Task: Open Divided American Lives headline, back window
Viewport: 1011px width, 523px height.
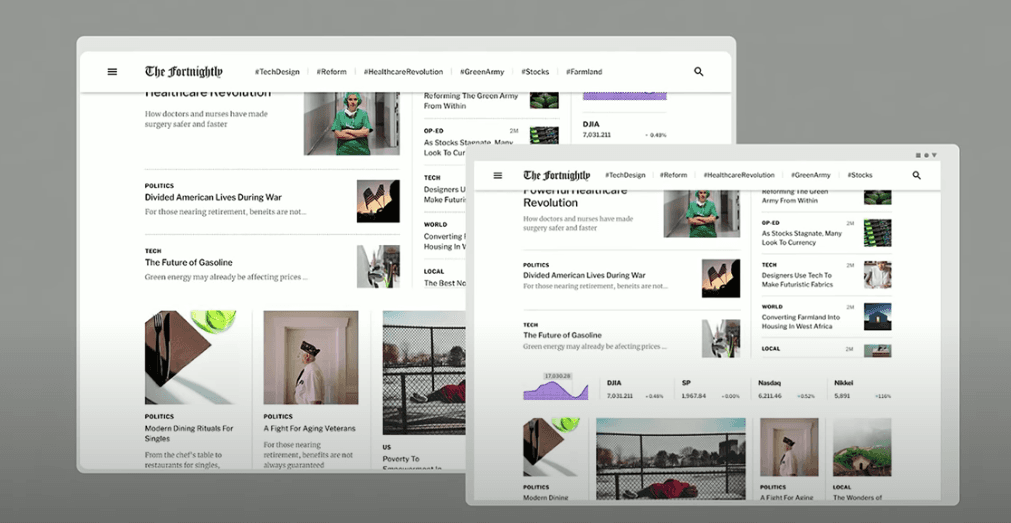Action: 213,197
